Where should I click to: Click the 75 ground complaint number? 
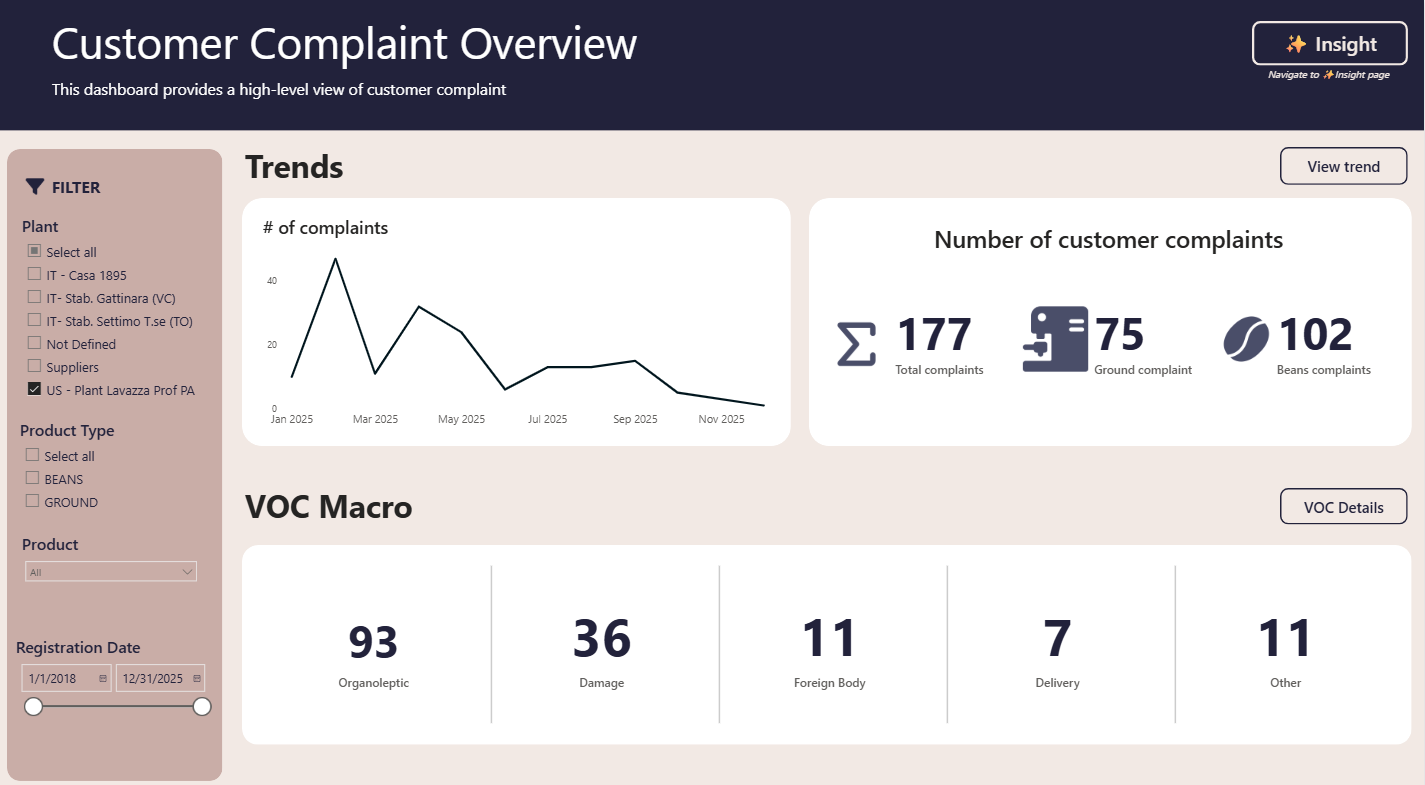(x=1119, y=335)
